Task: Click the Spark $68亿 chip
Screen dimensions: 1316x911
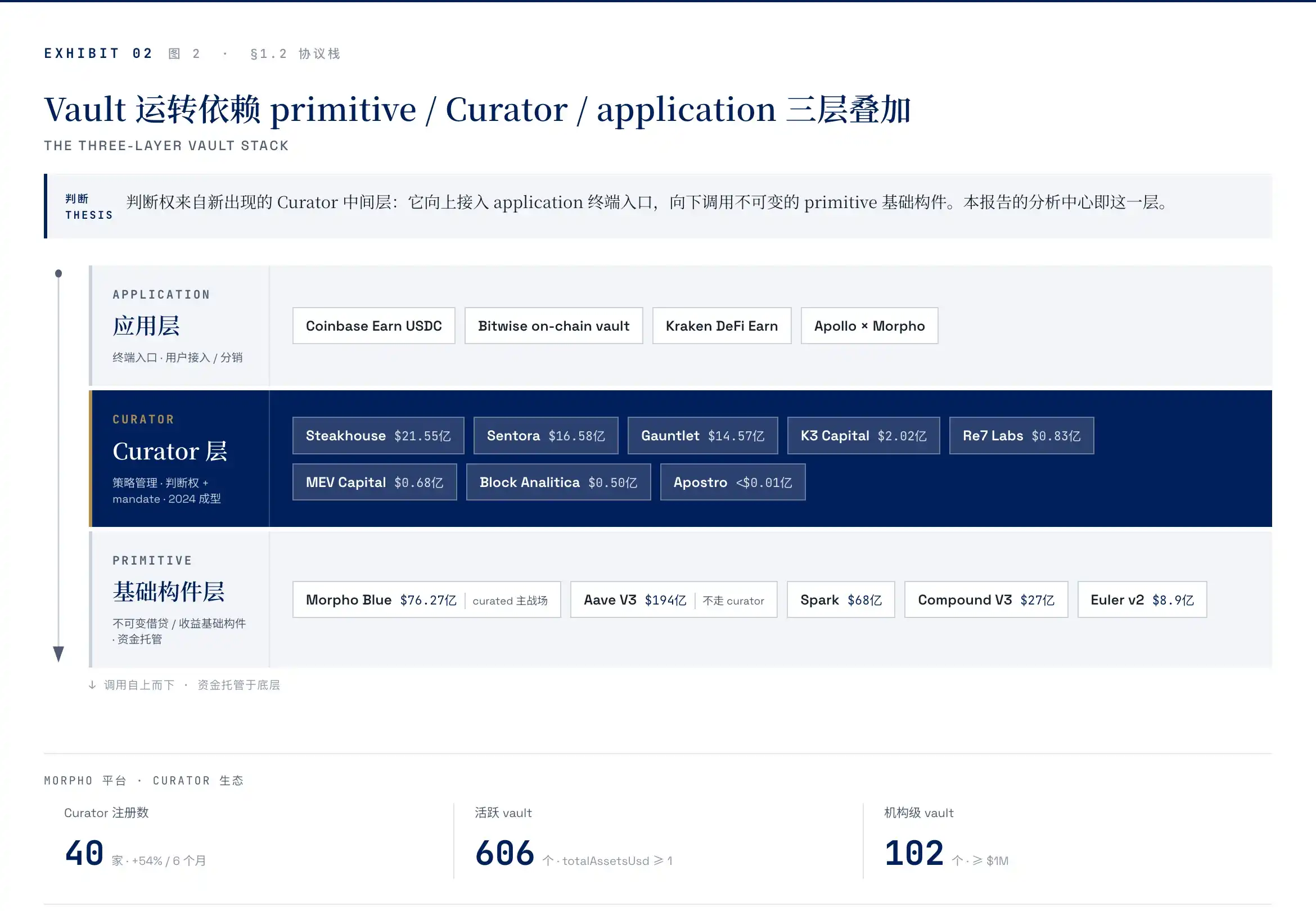Action: (841, 600)
